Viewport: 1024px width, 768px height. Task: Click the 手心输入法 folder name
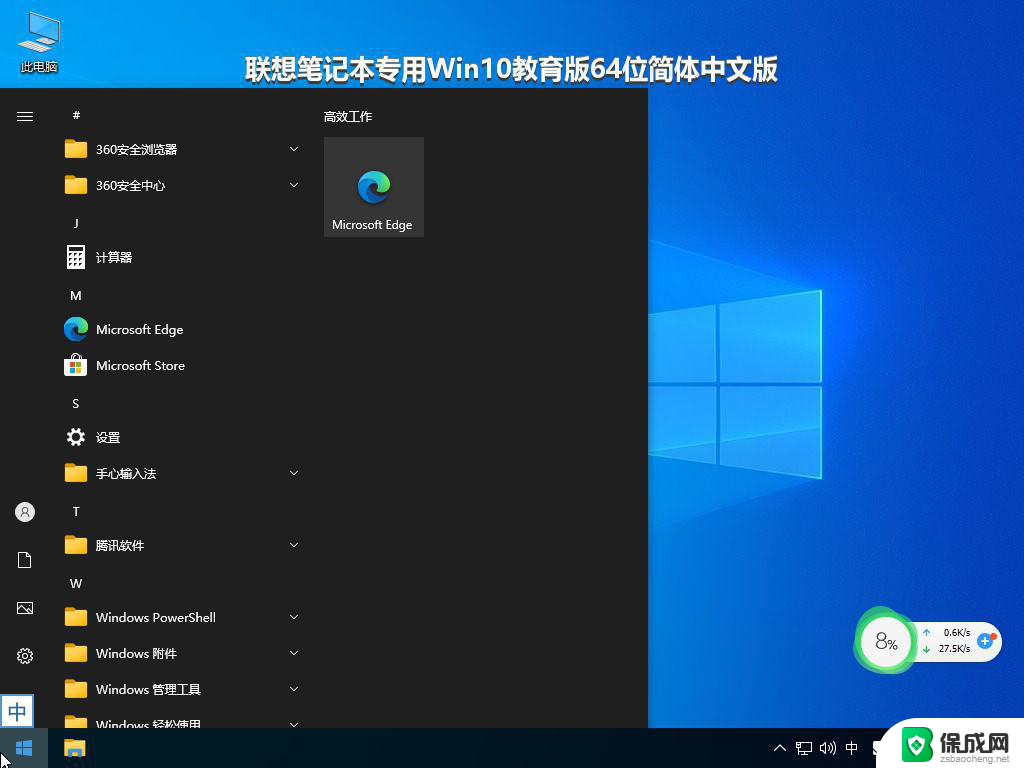126,473
